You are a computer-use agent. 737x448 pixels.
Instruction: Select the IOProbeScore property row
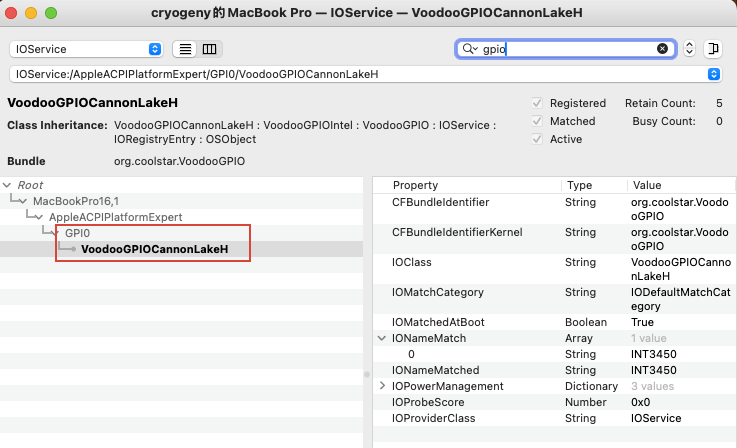coord(554,402)
